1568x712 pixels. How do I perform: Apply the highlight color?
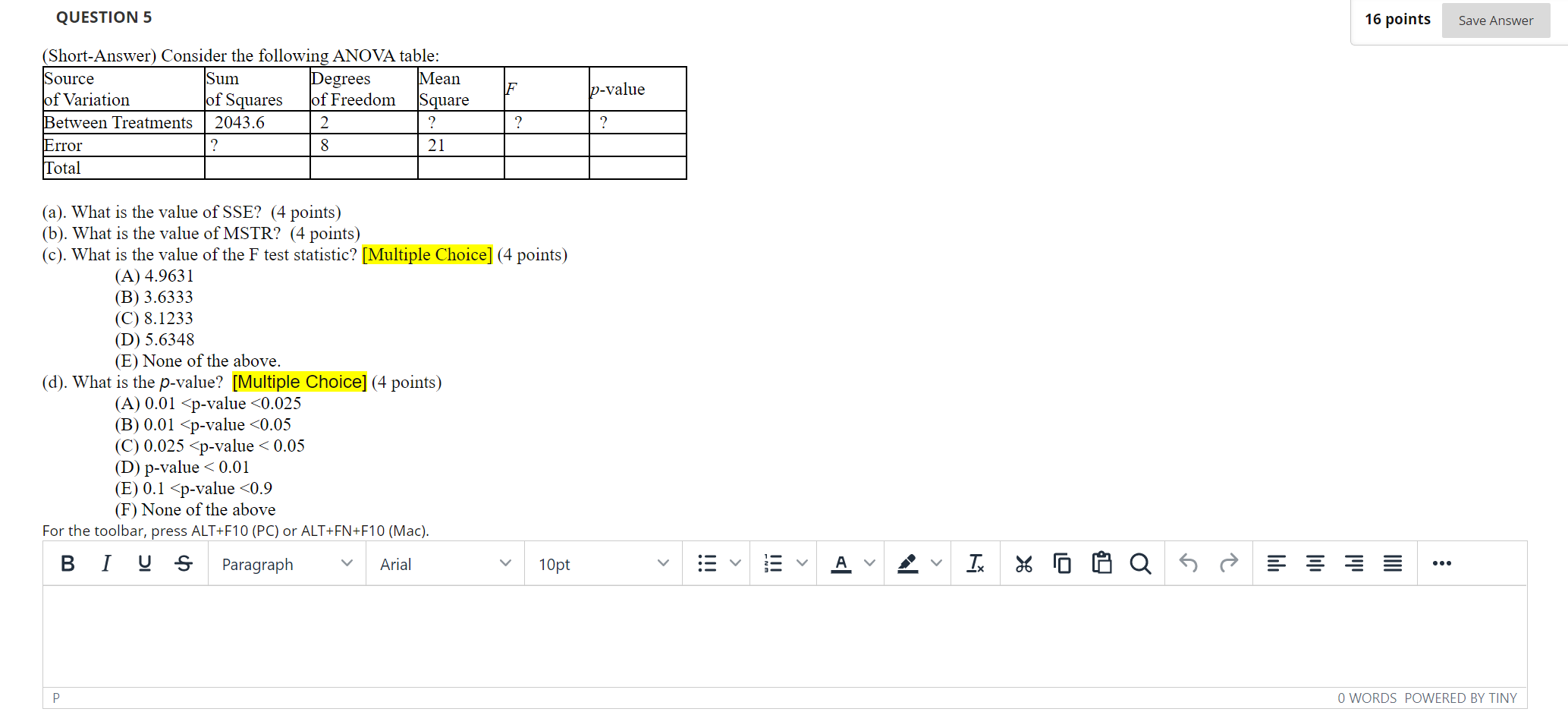907,563
